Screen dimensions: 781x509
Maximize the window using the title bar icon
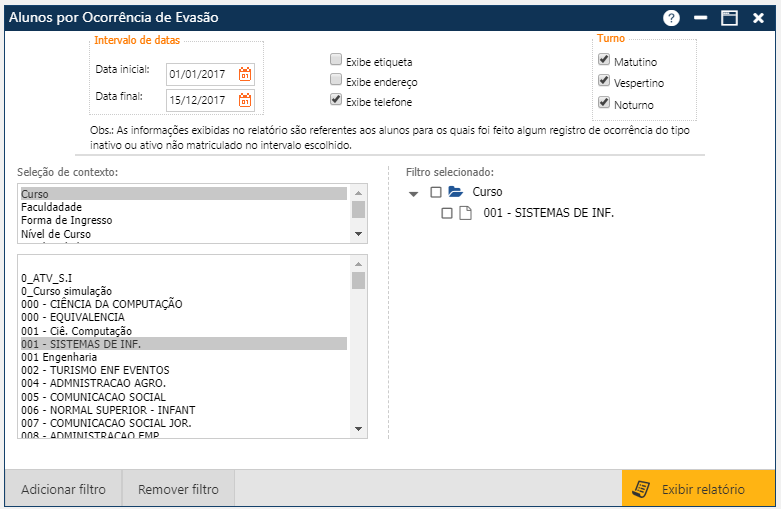[x=729, y=18]
